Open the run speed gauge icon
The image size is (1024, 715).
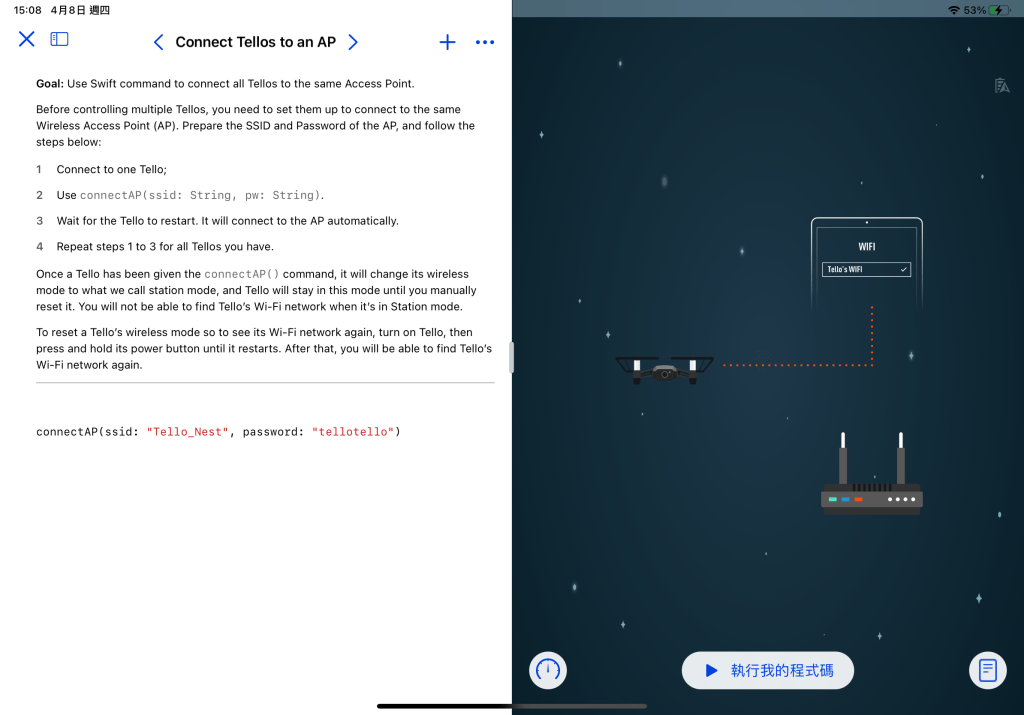pyautogui.click(x=548, y=670)
